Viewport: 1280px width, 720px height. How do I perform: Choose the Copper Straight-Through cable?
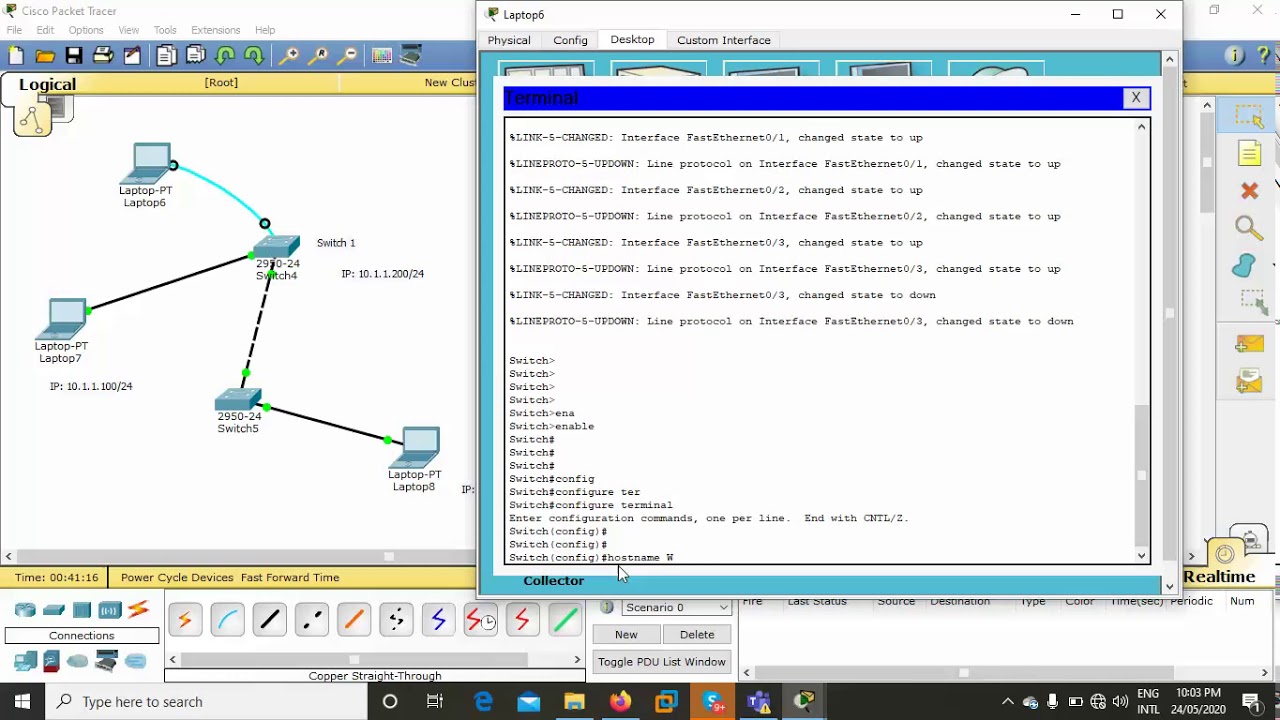[x=269, y=620]
